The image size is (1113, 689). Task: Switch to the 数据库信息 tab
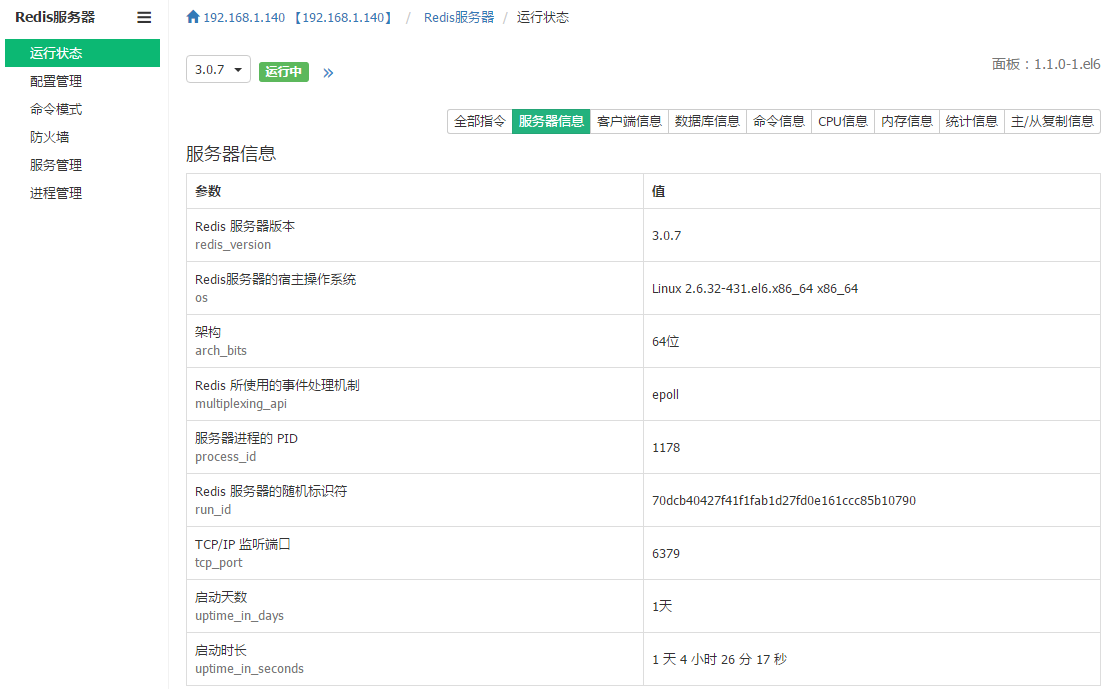[707, 121]
